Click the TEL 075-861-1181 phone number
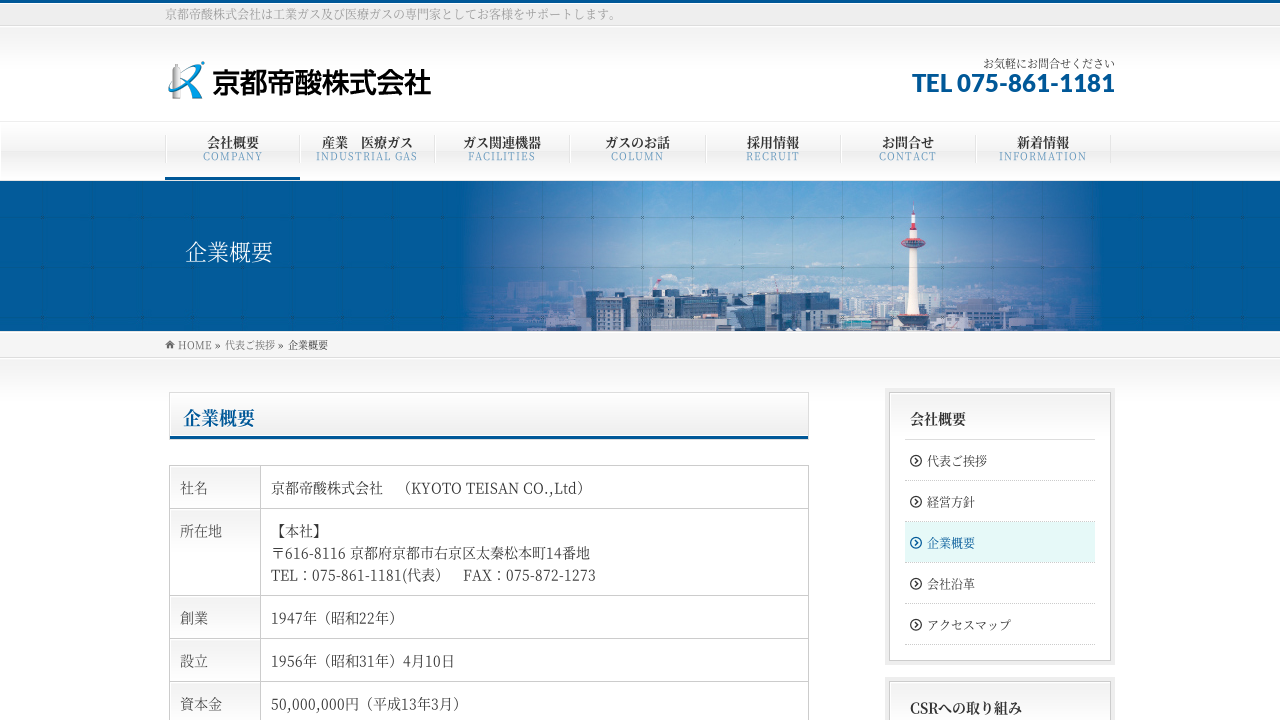 point(1012,83)
